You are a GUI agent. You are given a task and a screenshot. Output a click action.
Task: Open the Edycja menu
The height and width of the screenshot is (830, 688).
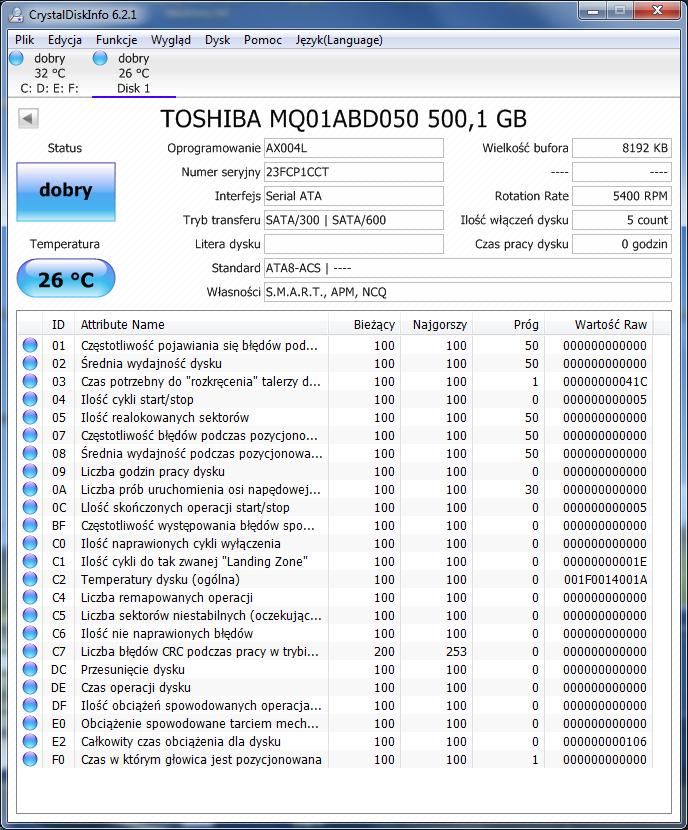pos(65,40)
